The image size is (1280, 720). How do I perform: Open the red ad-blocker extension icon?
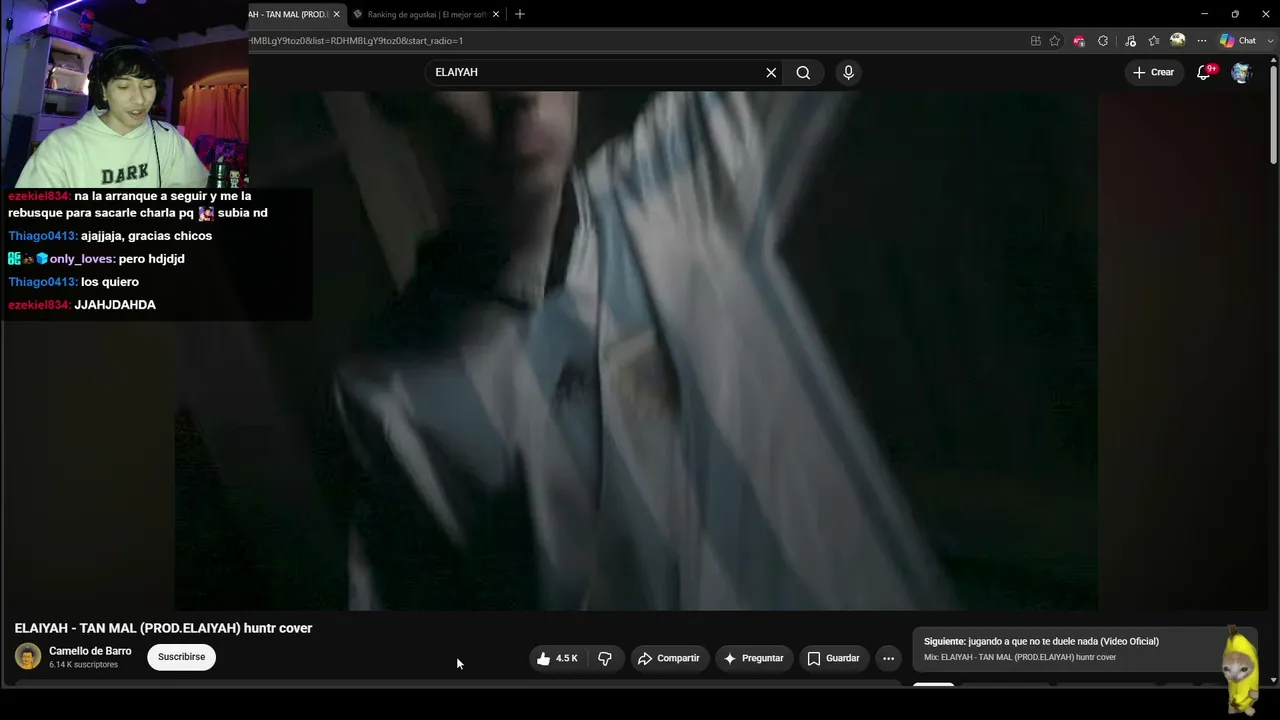pos(1078,41)
